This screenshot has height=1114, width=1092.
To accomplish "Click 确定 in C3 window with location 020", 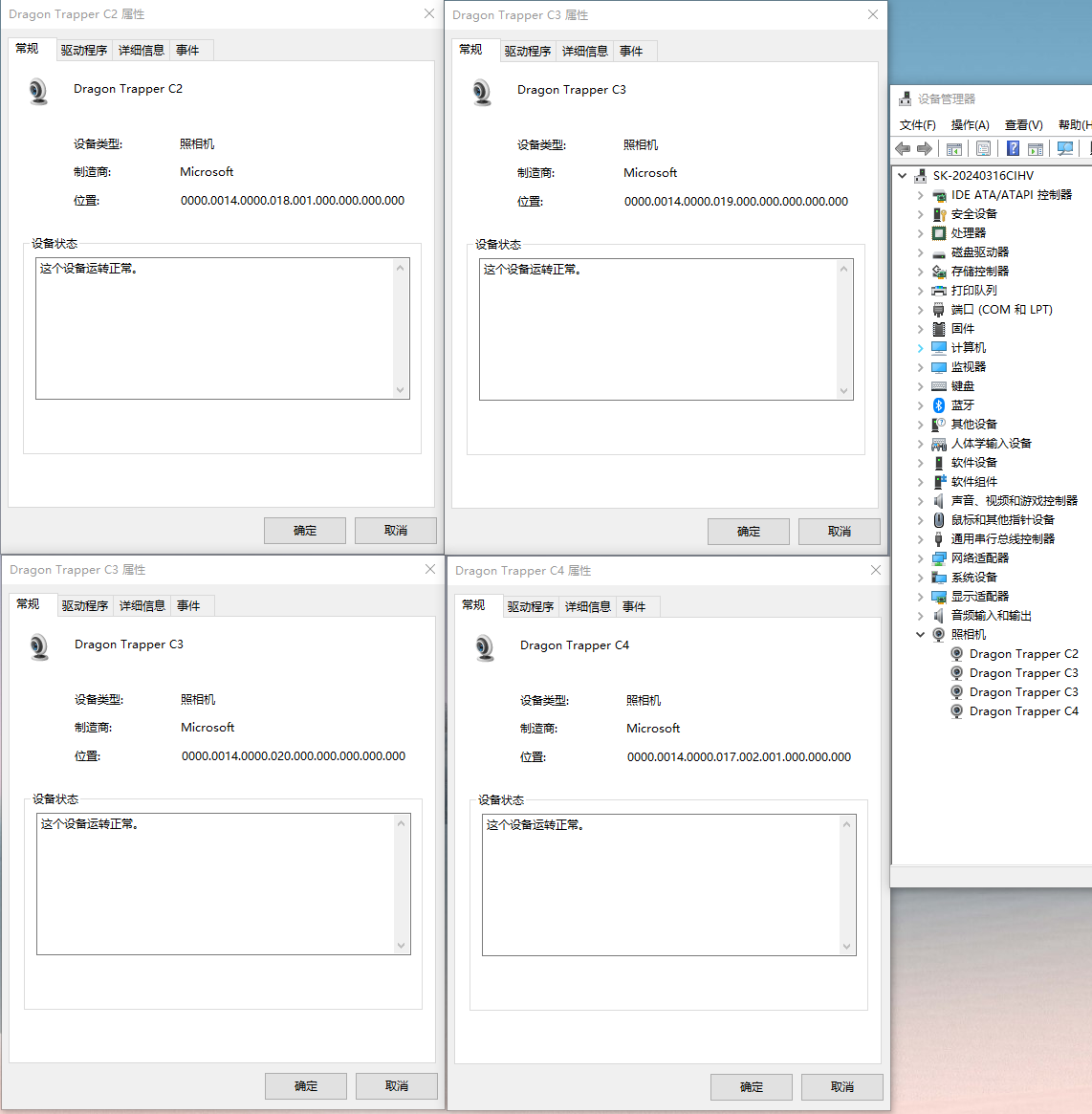I will pyautogui.click(x=305, y=1086).
